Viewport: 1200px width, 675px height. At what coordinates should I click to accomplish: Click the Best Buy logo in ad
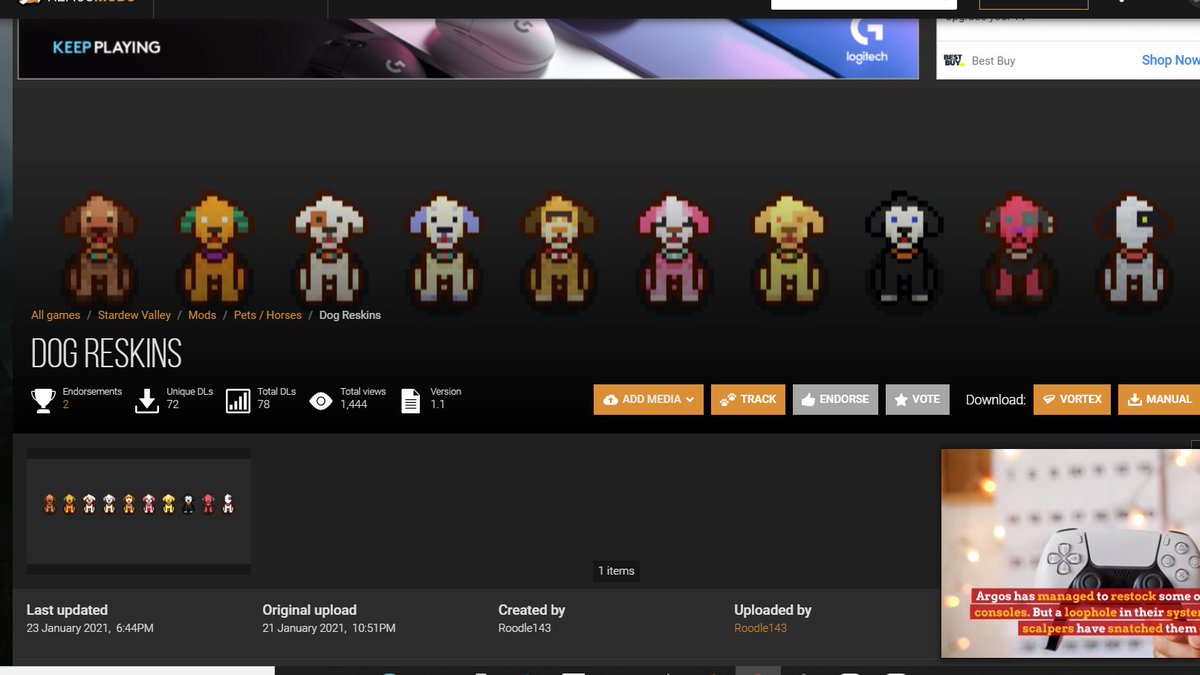[953, 60]
